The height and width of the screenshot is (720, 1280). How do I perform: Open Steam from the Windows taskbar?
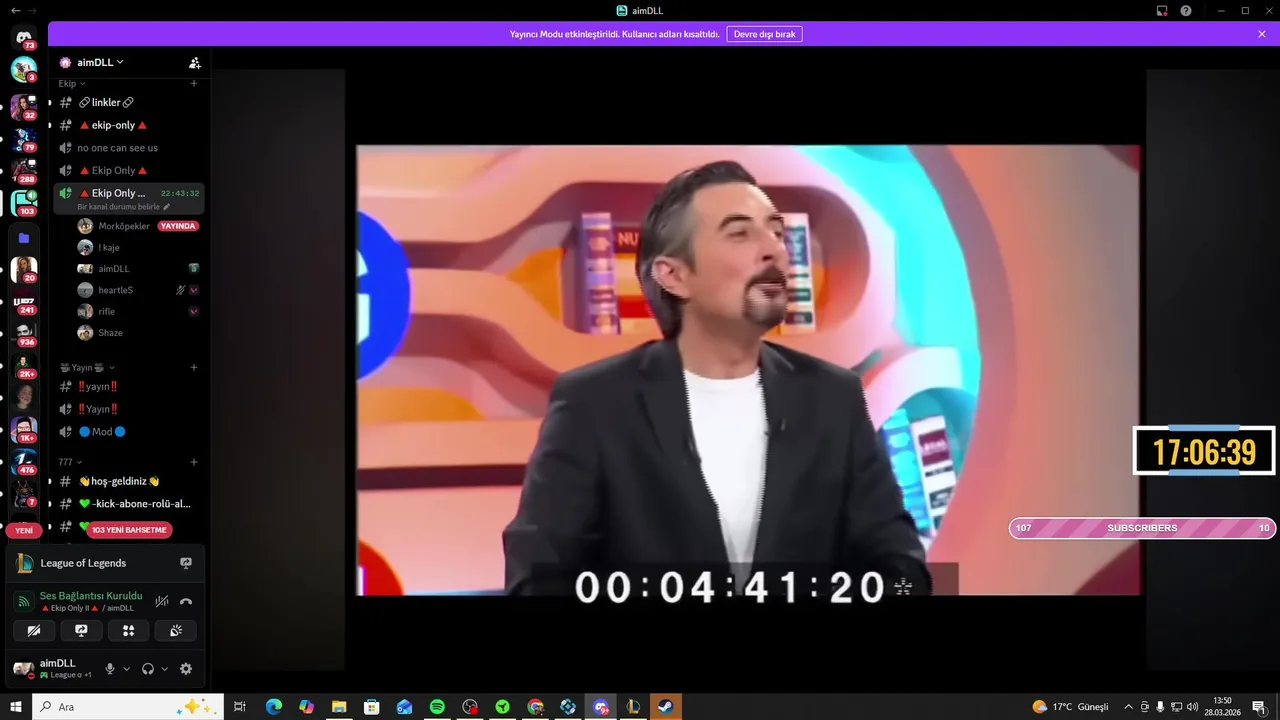665,707
